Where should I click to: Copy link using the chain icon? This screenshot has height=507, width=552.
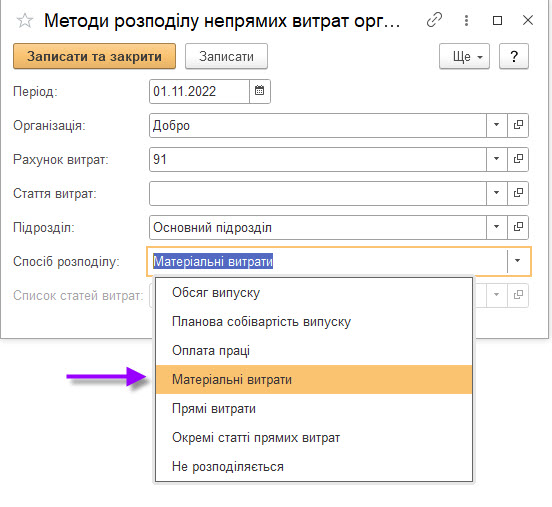[434, 20]
